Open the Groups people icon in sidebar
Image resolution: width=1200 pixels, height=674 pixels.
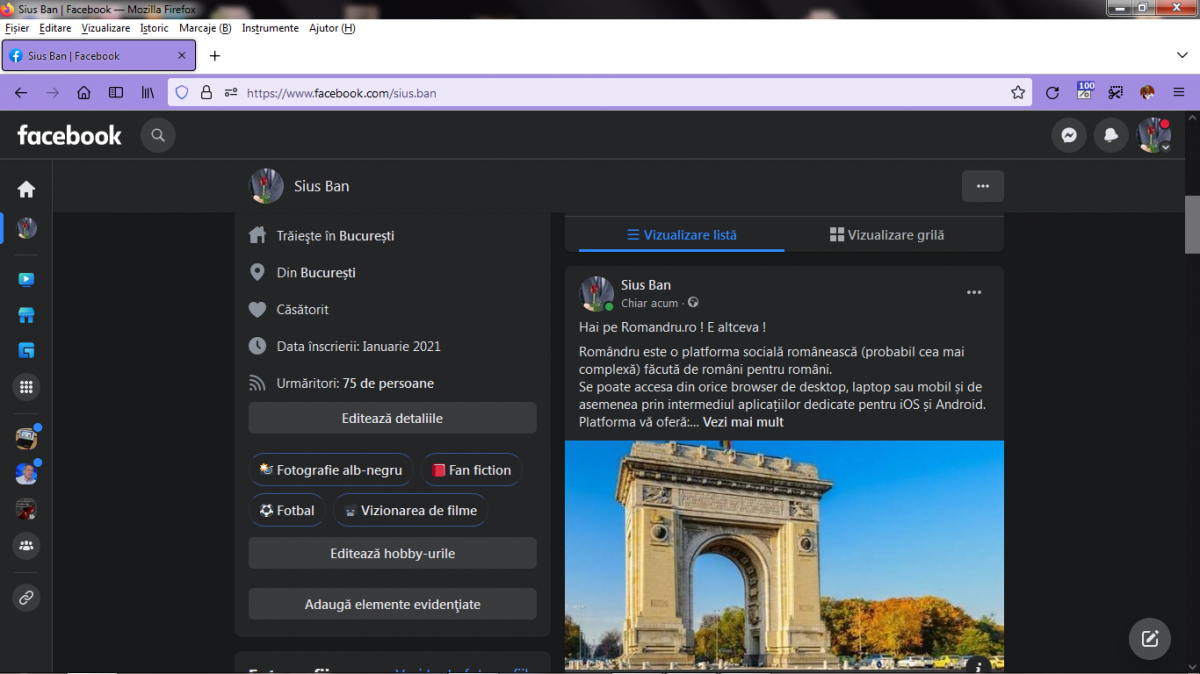[x=26, y=546]
